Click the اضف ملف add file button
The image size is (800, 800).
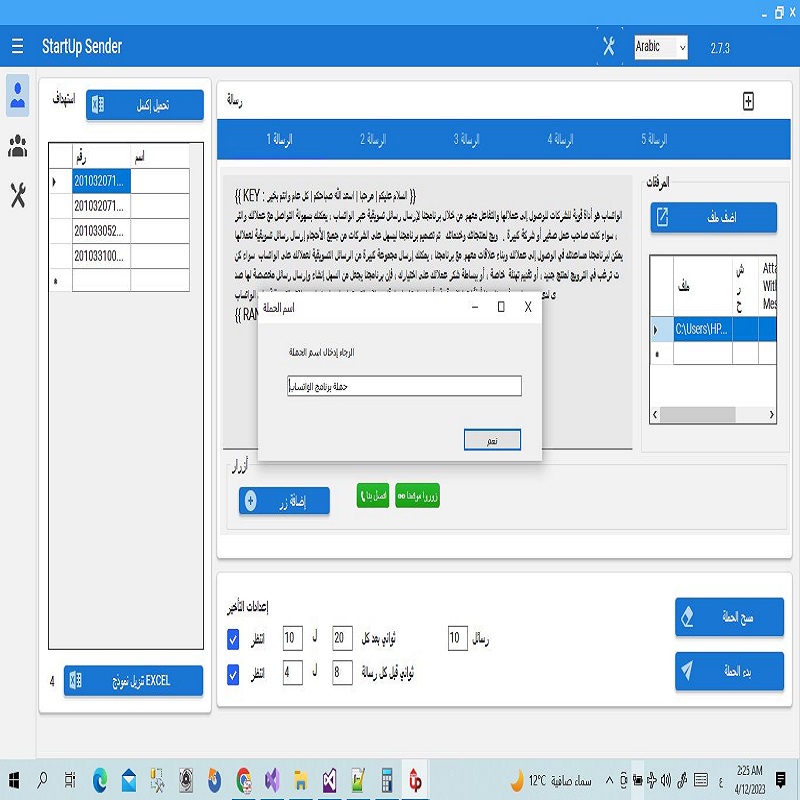713,217
